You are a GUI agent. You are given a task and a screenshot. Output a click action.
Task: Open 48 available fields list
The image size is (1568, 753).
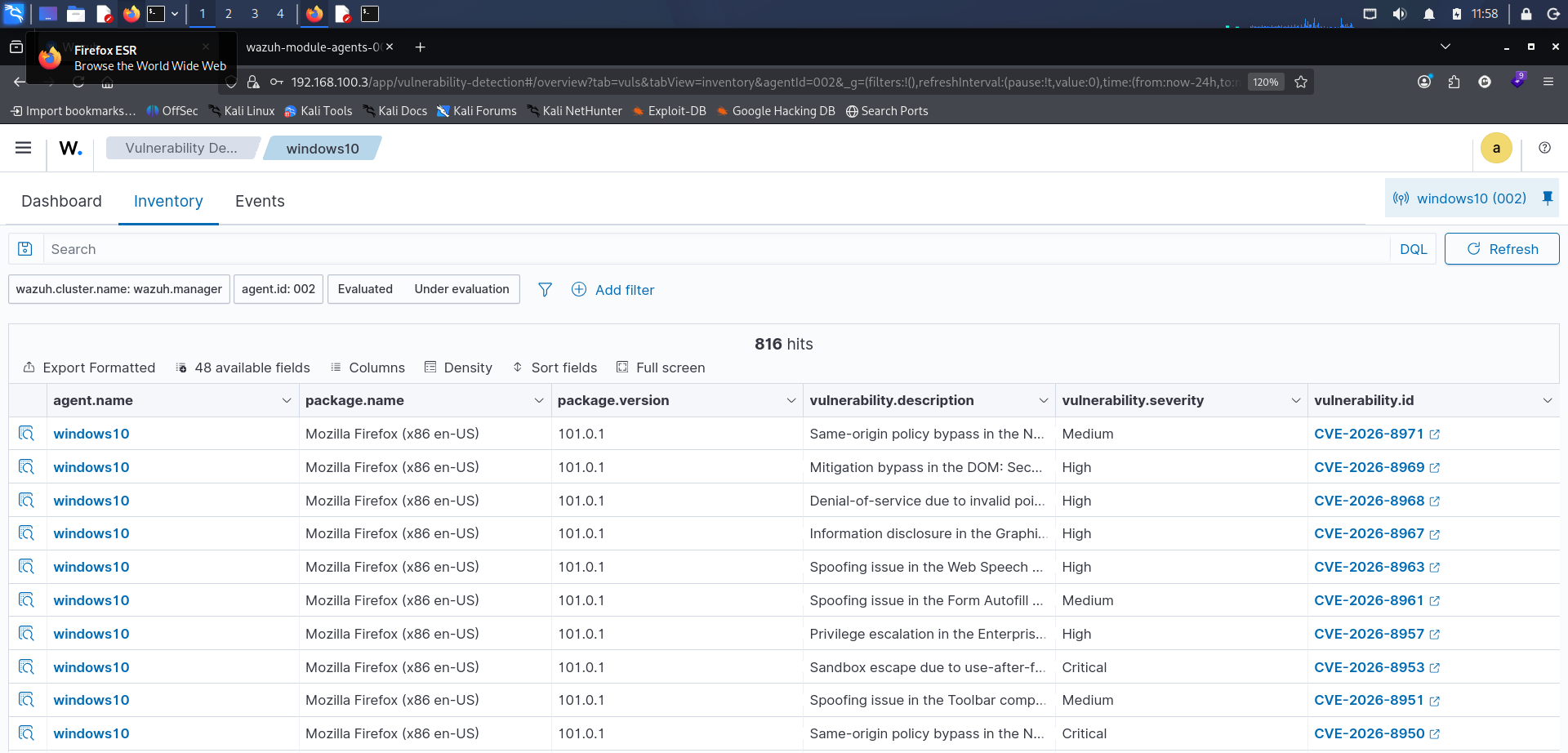(243, 368)
